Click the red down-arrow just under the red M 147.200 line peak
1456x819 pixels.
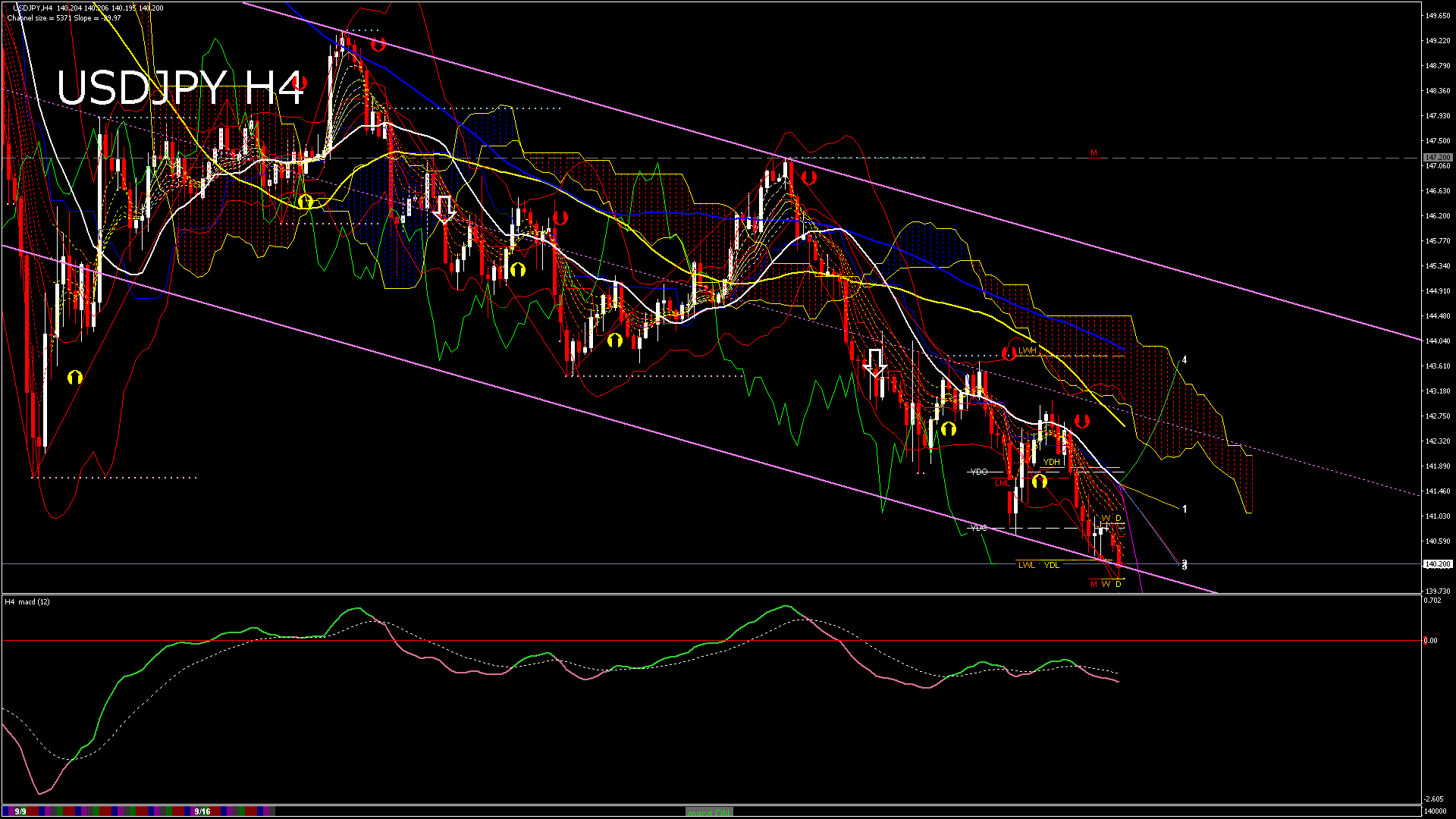click(808, 177)
